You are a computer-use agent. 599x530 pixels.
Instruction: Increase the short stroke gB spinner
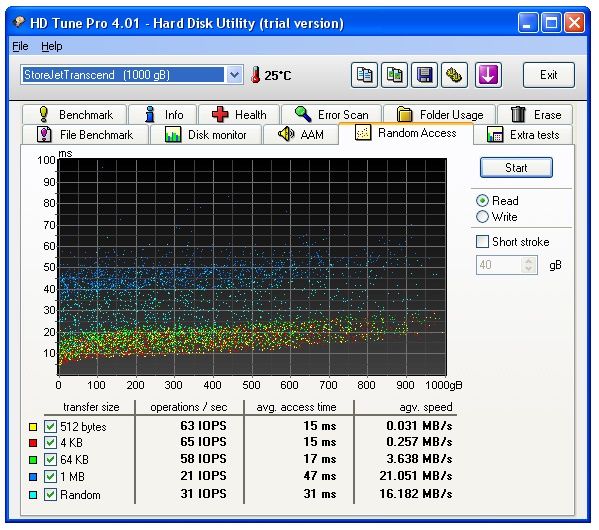click(x=529, y=261)
